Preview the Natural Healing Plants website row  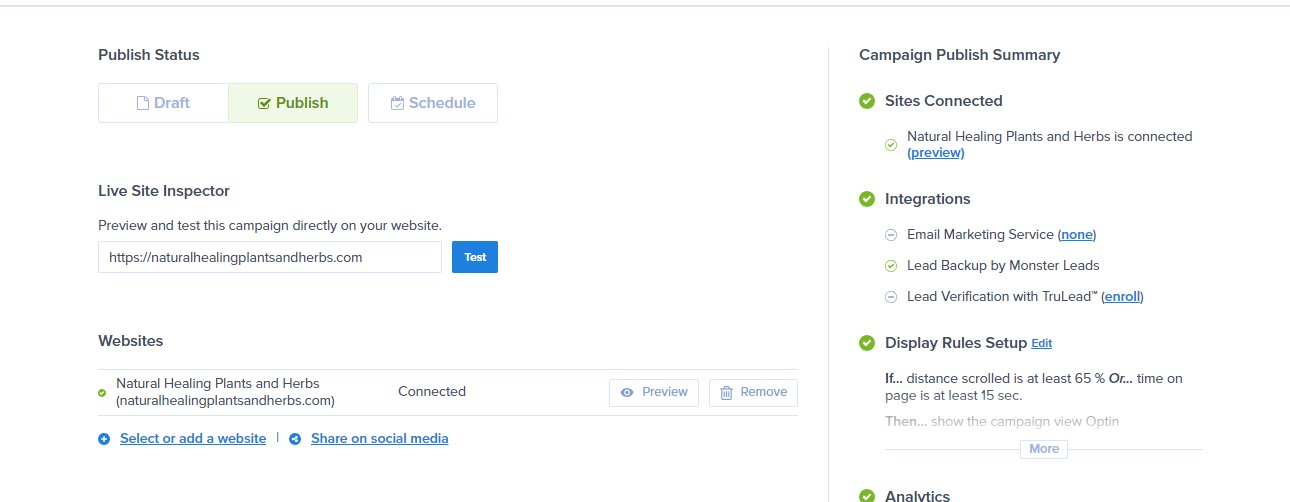click(x=654, y=392)
